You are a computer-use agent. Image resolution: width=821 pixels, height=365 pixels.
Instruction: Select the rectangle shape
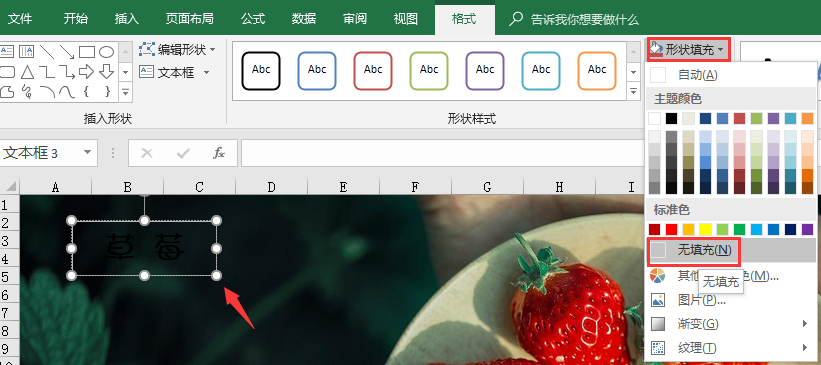click(x=87, y=52)
